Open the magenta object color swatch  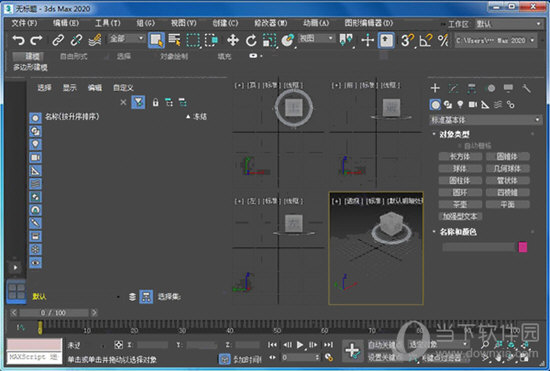coord(523,247)
